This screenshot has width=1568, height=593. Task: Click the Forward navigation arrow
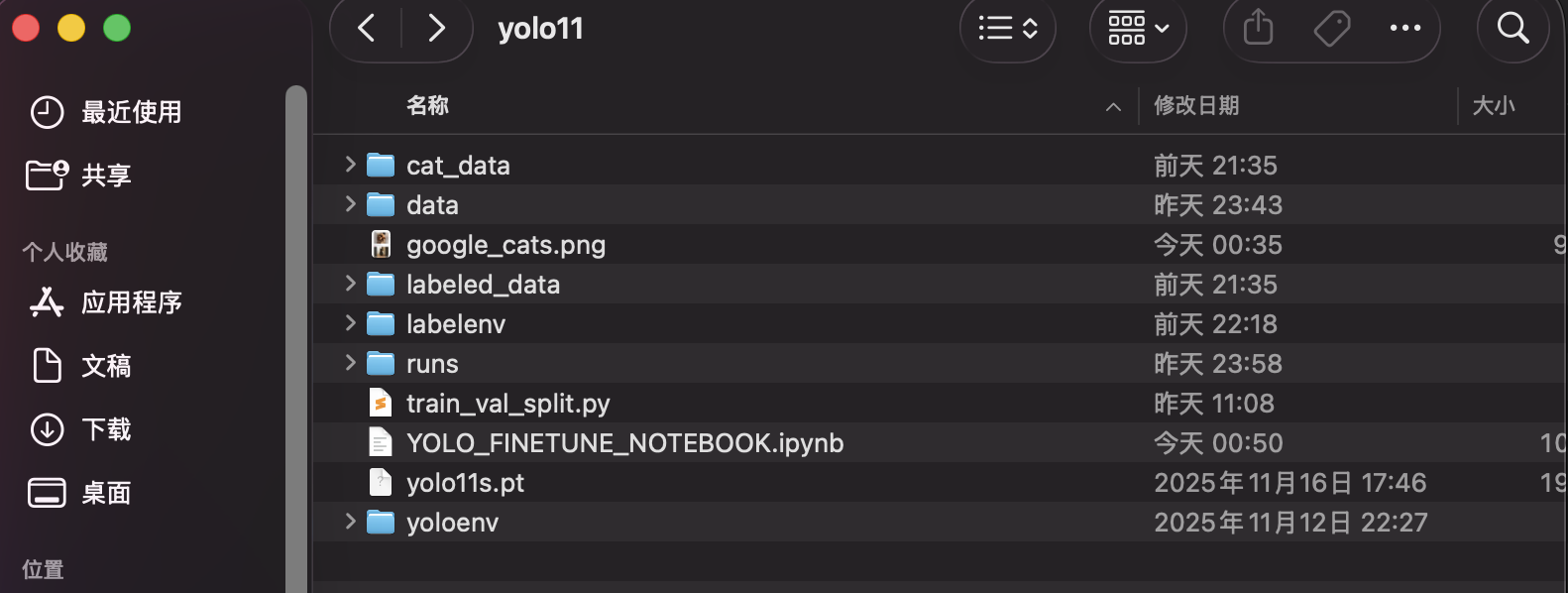436,28
